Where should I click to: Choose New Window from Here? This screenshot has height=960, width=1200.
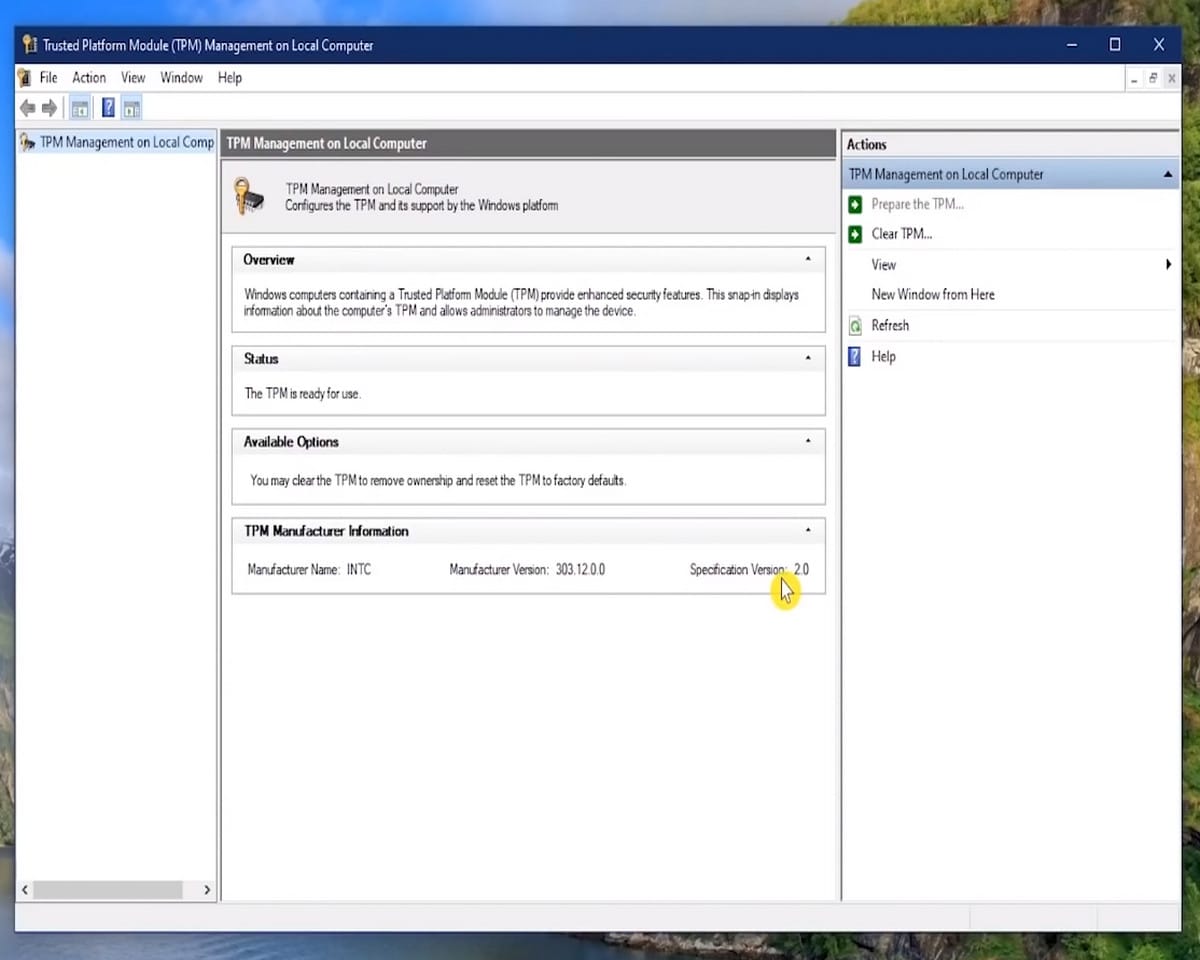[933, 295]
